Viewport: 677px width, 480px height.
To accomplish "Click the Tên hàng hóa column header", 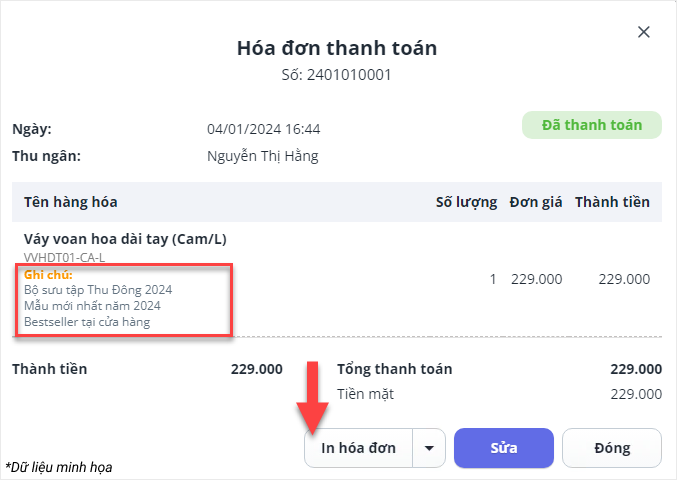I will (x=71, y=202).
